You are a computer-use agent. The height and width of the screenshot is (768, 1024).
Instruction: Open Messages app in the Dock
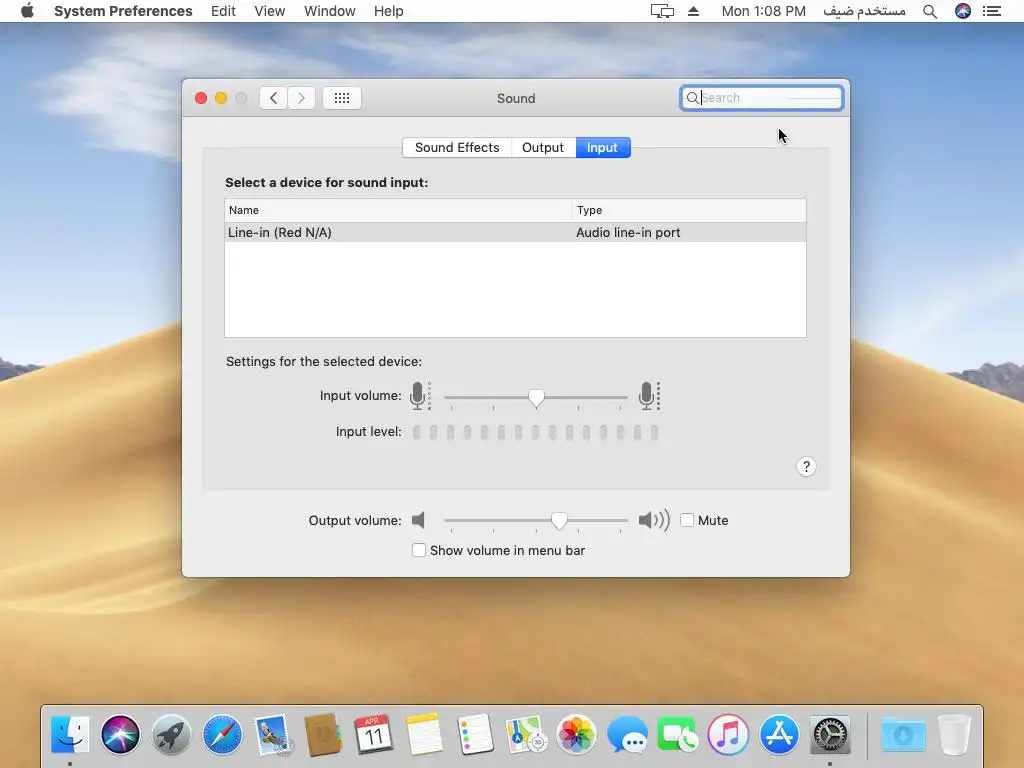coord(627,734)
